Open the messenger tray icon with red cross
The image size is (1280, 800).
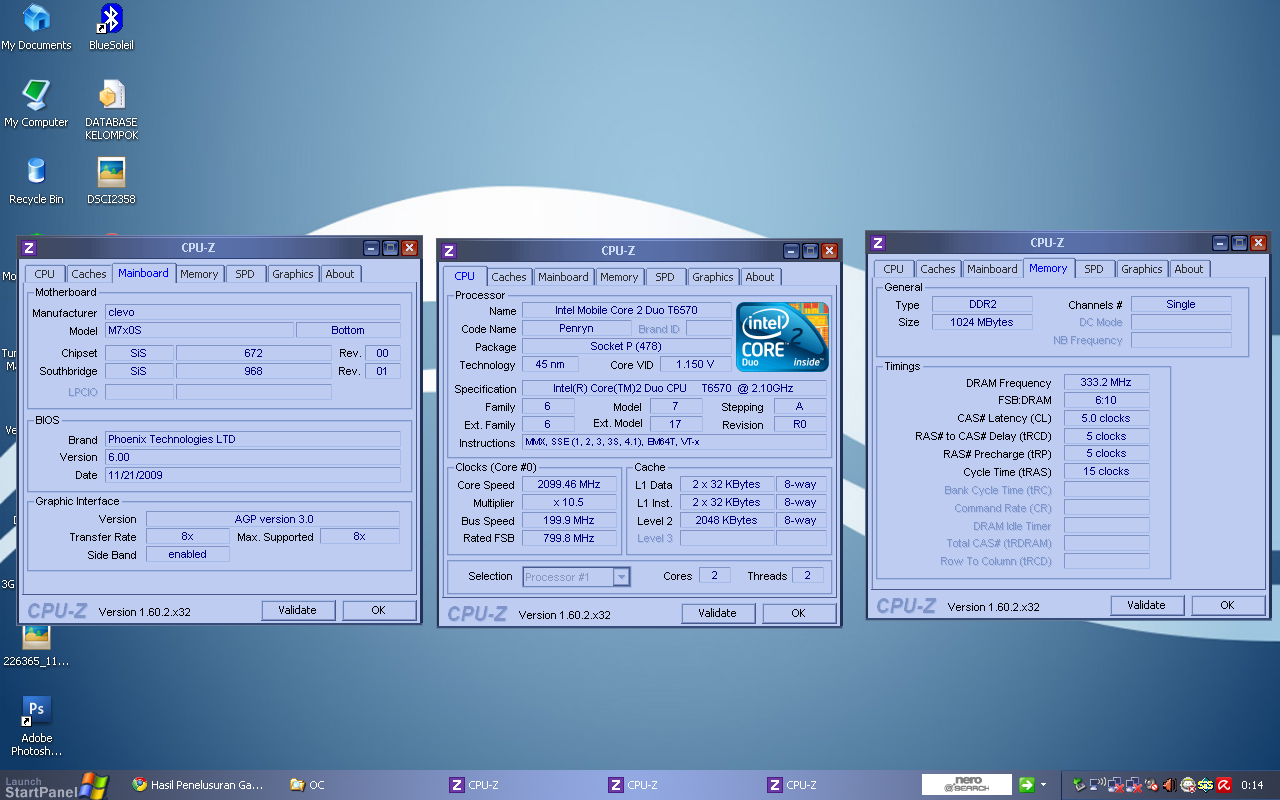coord(1188,785)
